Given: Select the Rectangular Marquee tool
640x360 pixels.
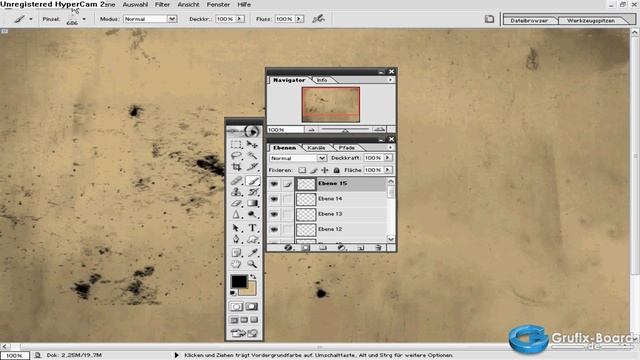Looking at the screenshot, I should coord(236,144).
